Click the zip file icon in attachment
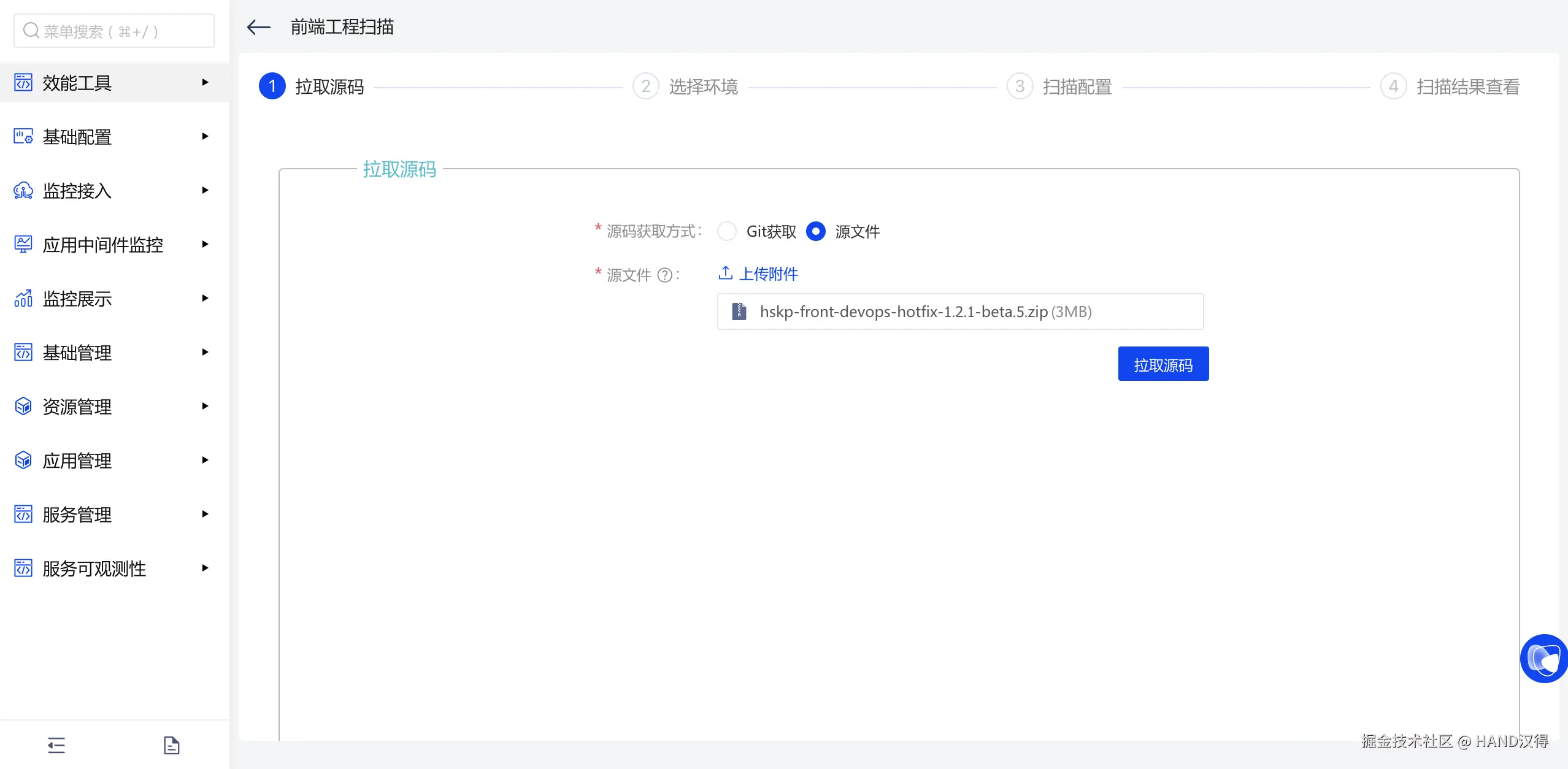Viewport: 1568px width, 769px height. [x=739, y=312]
